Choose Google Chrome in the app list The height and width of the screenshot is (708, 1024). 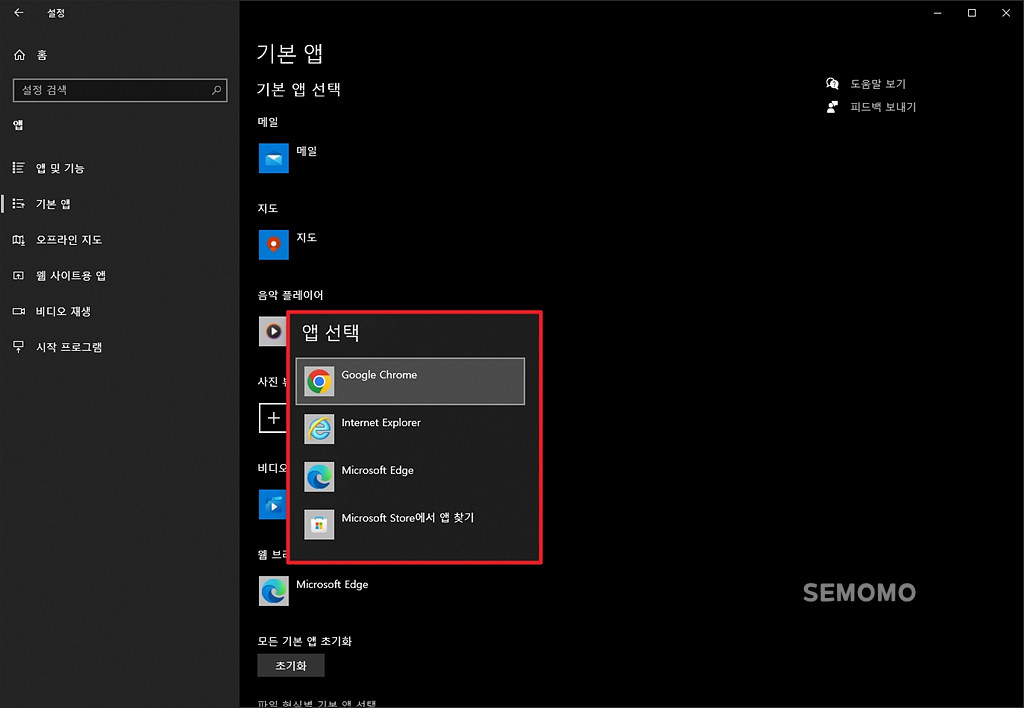point(410,381)
